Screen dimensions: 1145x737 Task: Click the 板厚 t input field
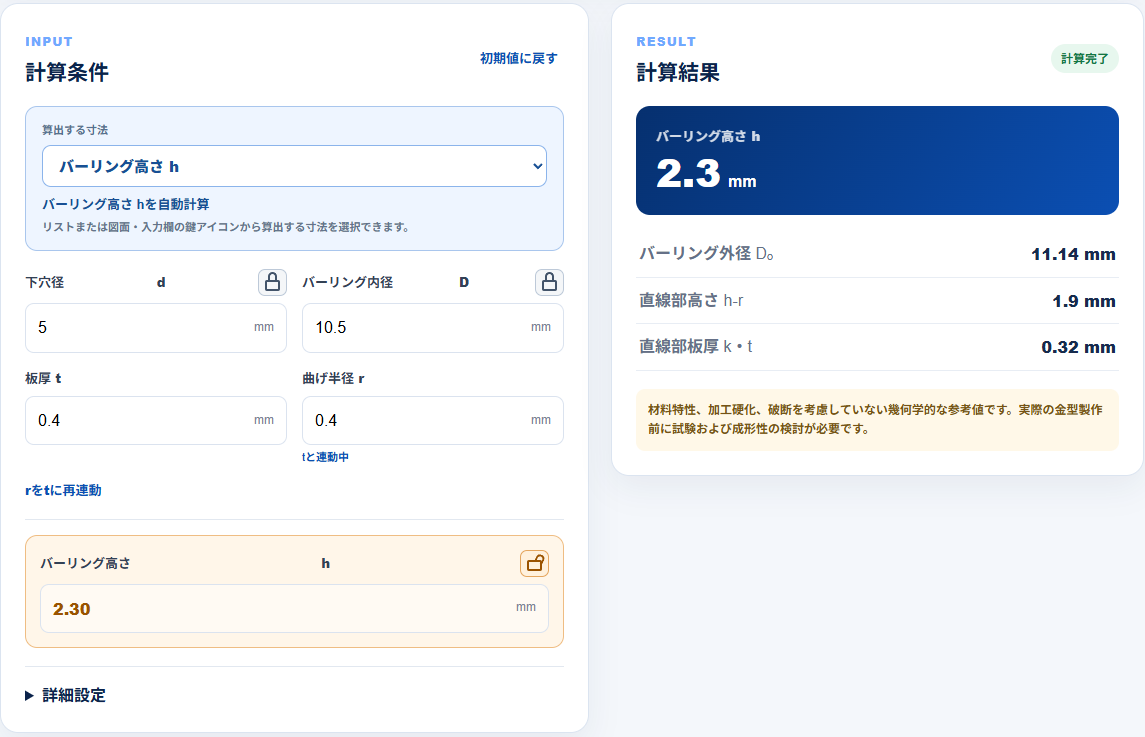pos(156,421)
